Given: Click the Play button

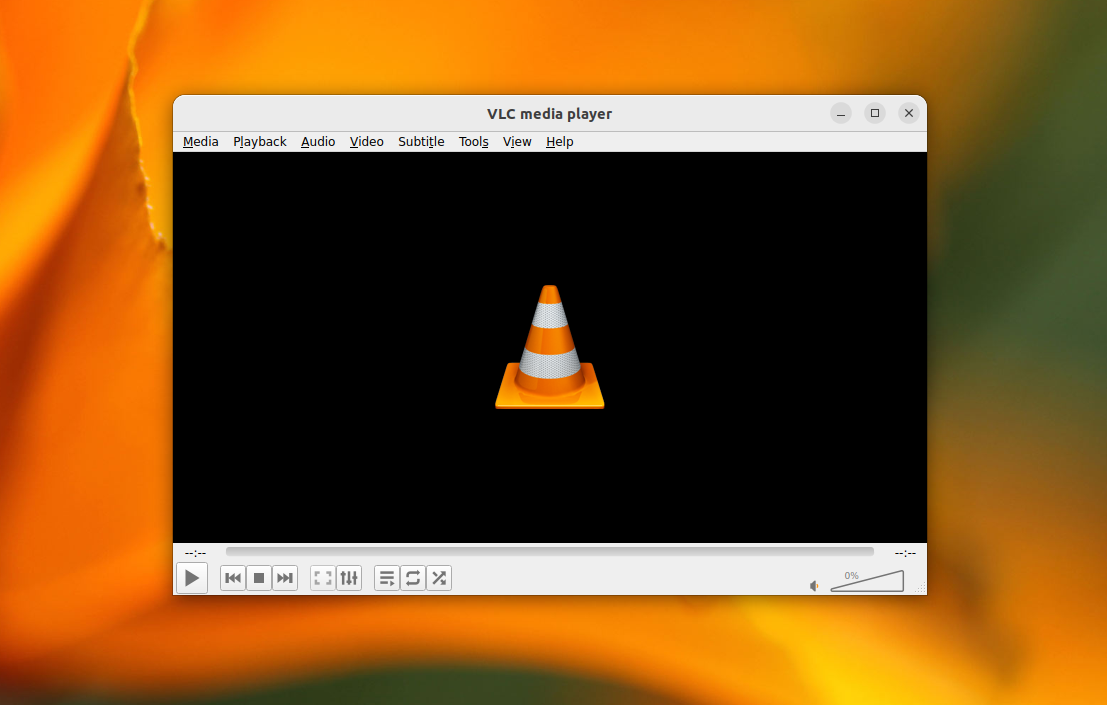Looking at the screenshot, I should click(x=192, y=577).
